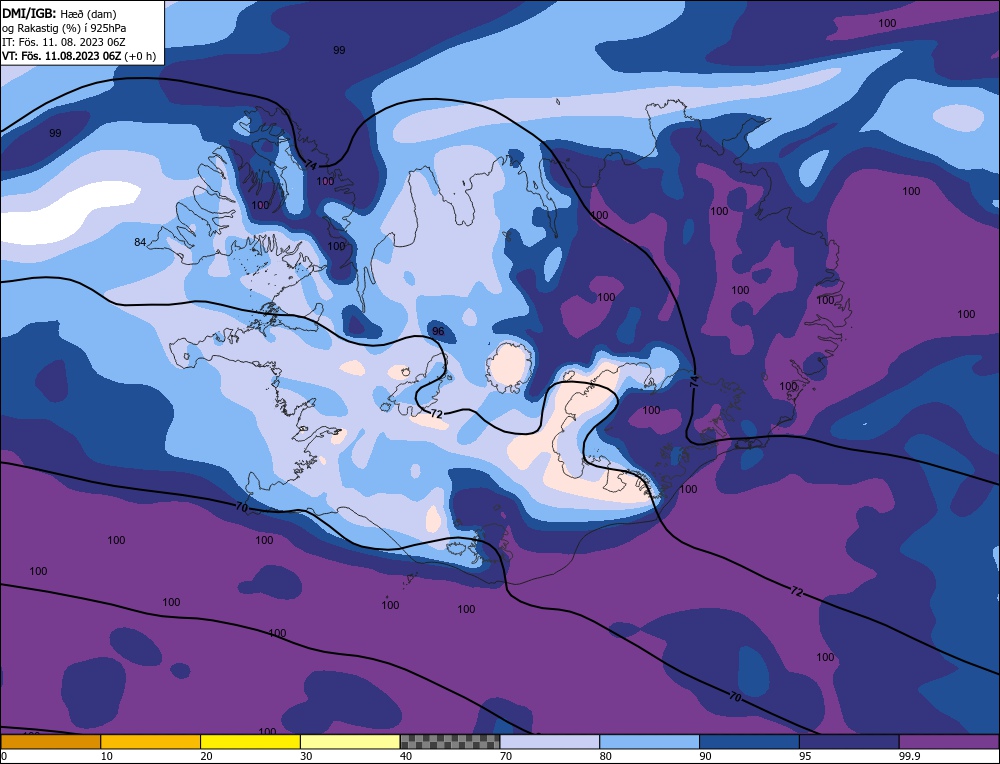
Task: Select the 'og Rakastig (%) í 925hPa' line
Action: pyautogui.click(x=64, y=28)
